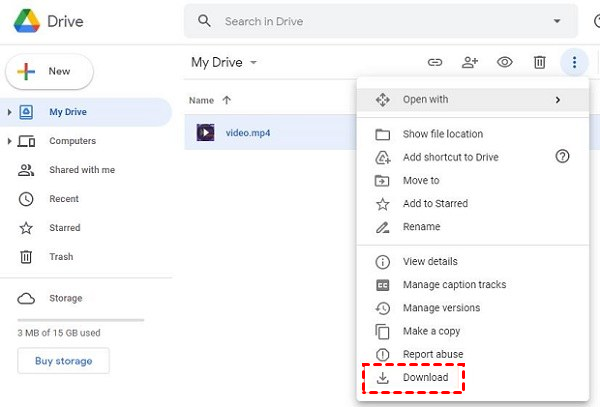Click the Buy storage button

(64, 361)
